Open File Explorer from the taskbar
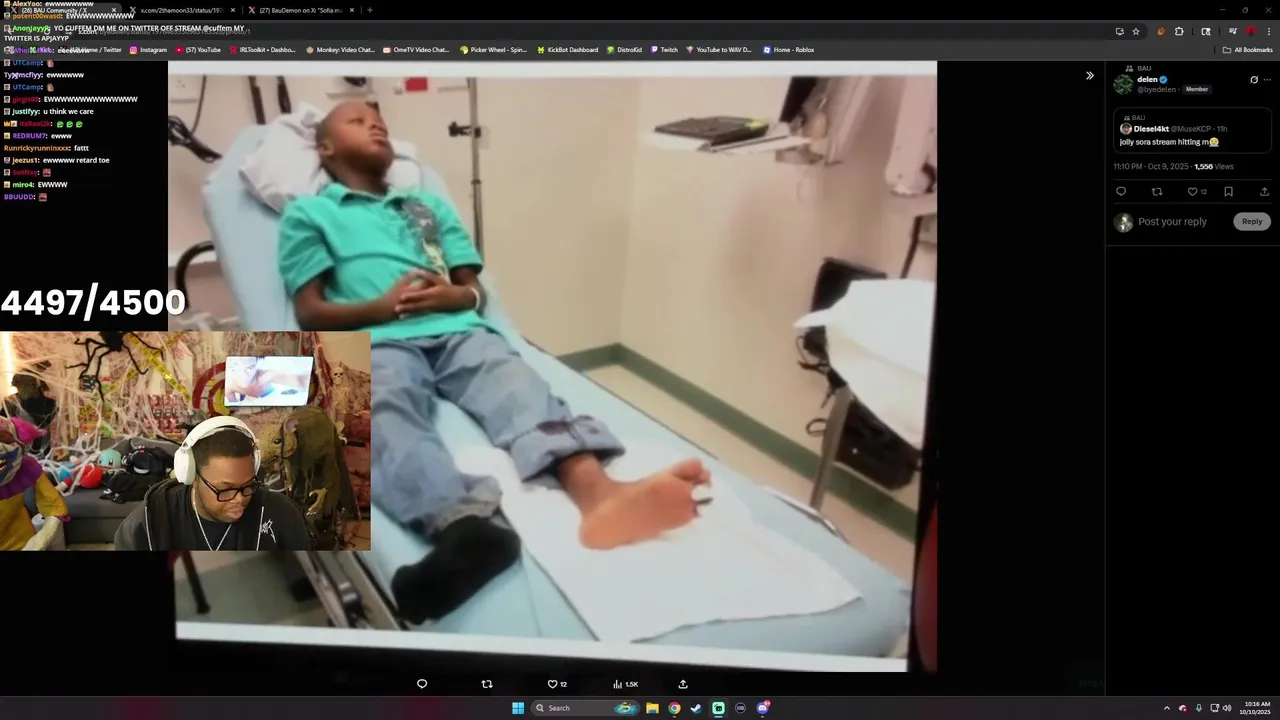1280x720 pixels. coord(652,708)
